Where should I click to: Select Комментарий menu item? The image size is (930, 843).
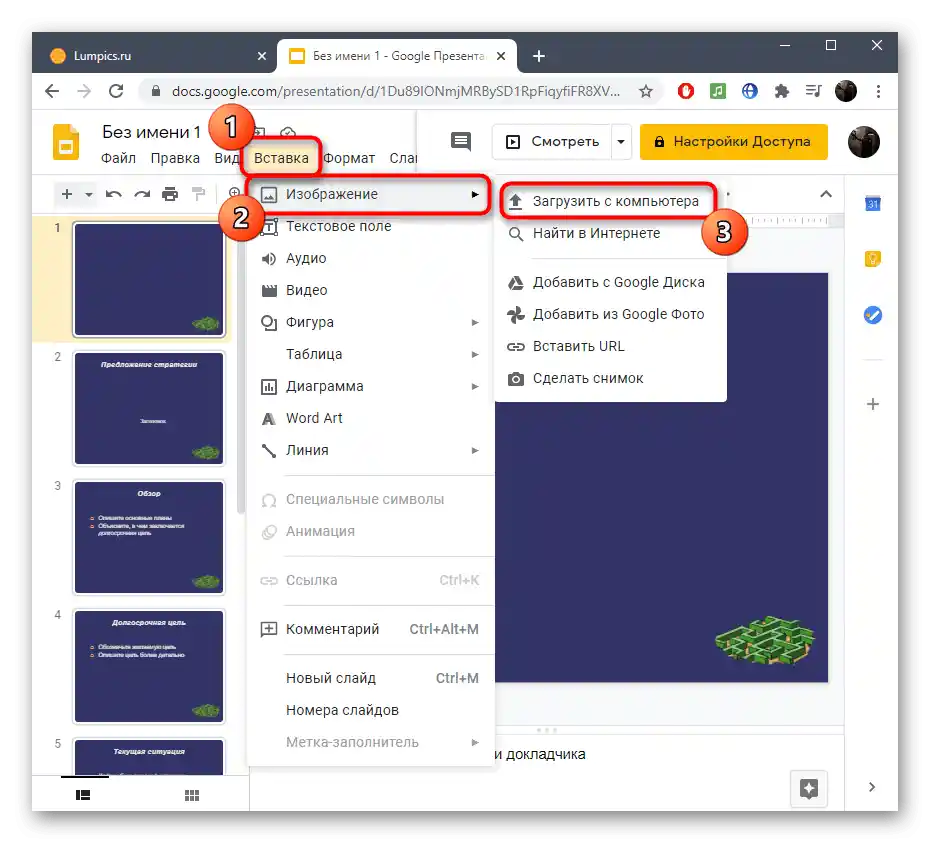coord(370,629)
